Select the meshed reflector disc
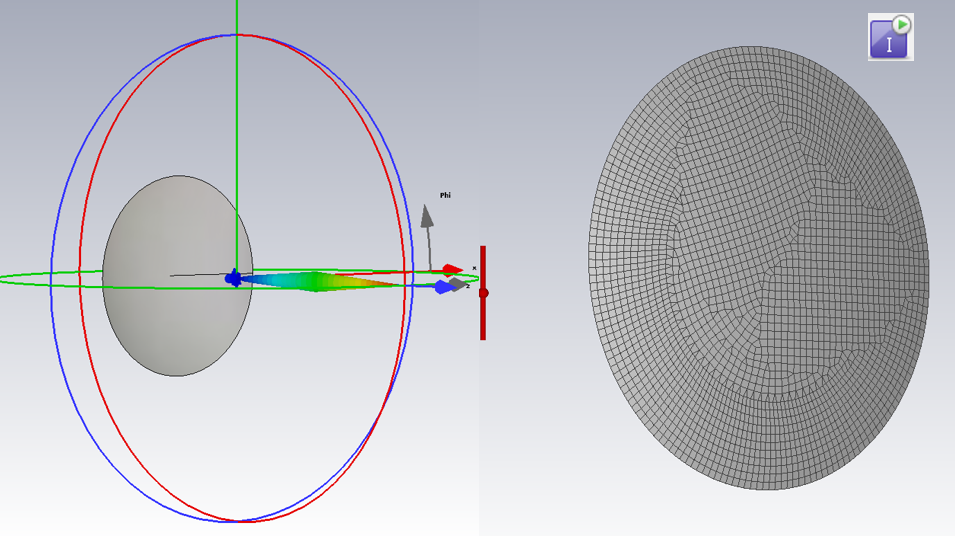 [x=758, y=268]
